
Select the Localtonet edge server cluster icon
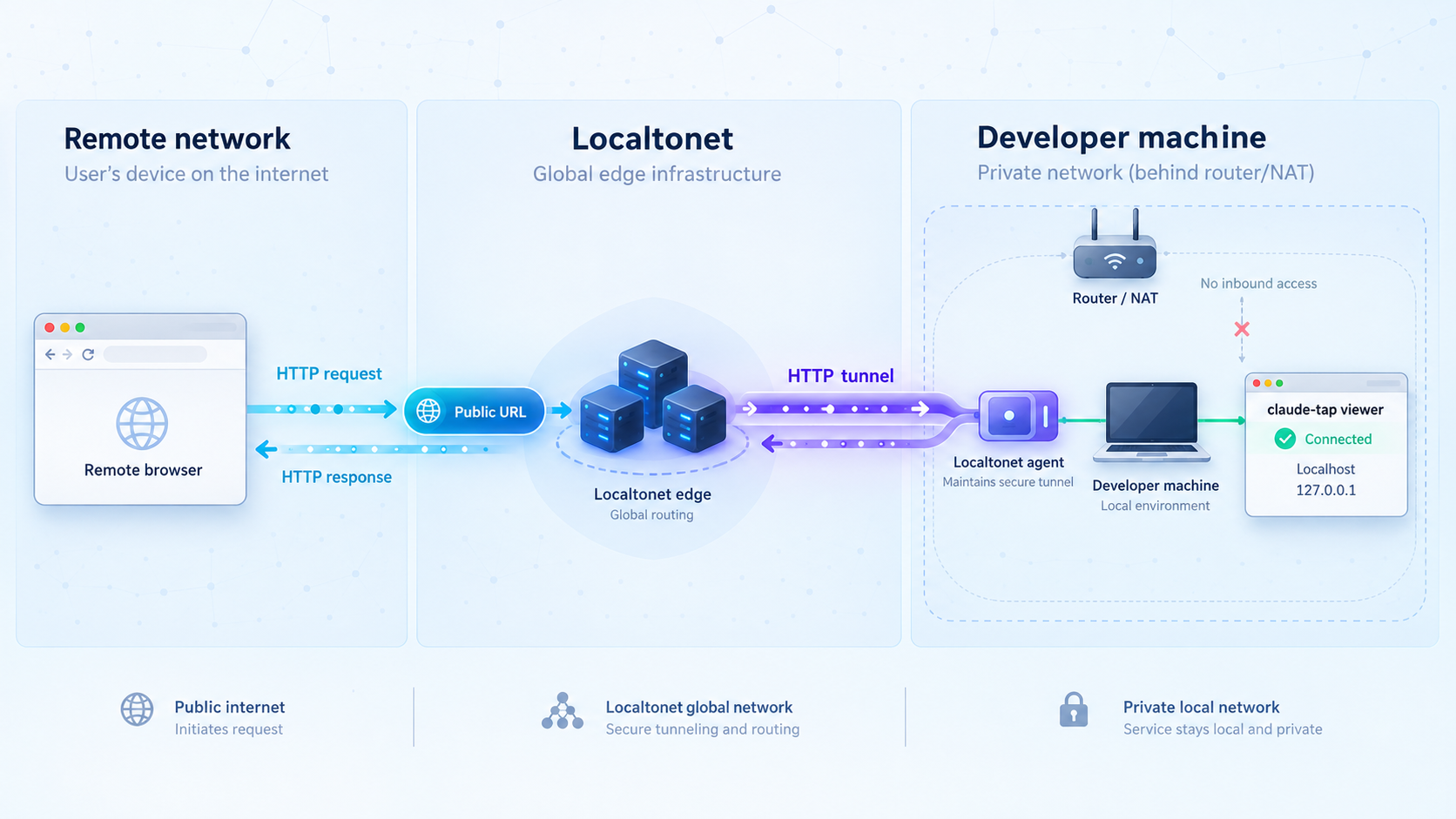tap(653, 397)
